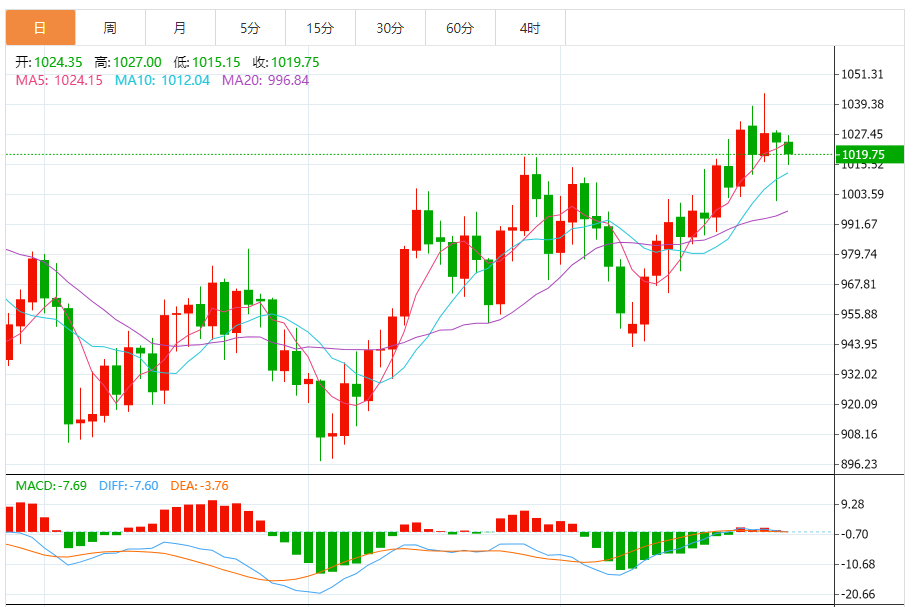
Task: Click the 943.95 price axis label
Action: coord(859,344)
